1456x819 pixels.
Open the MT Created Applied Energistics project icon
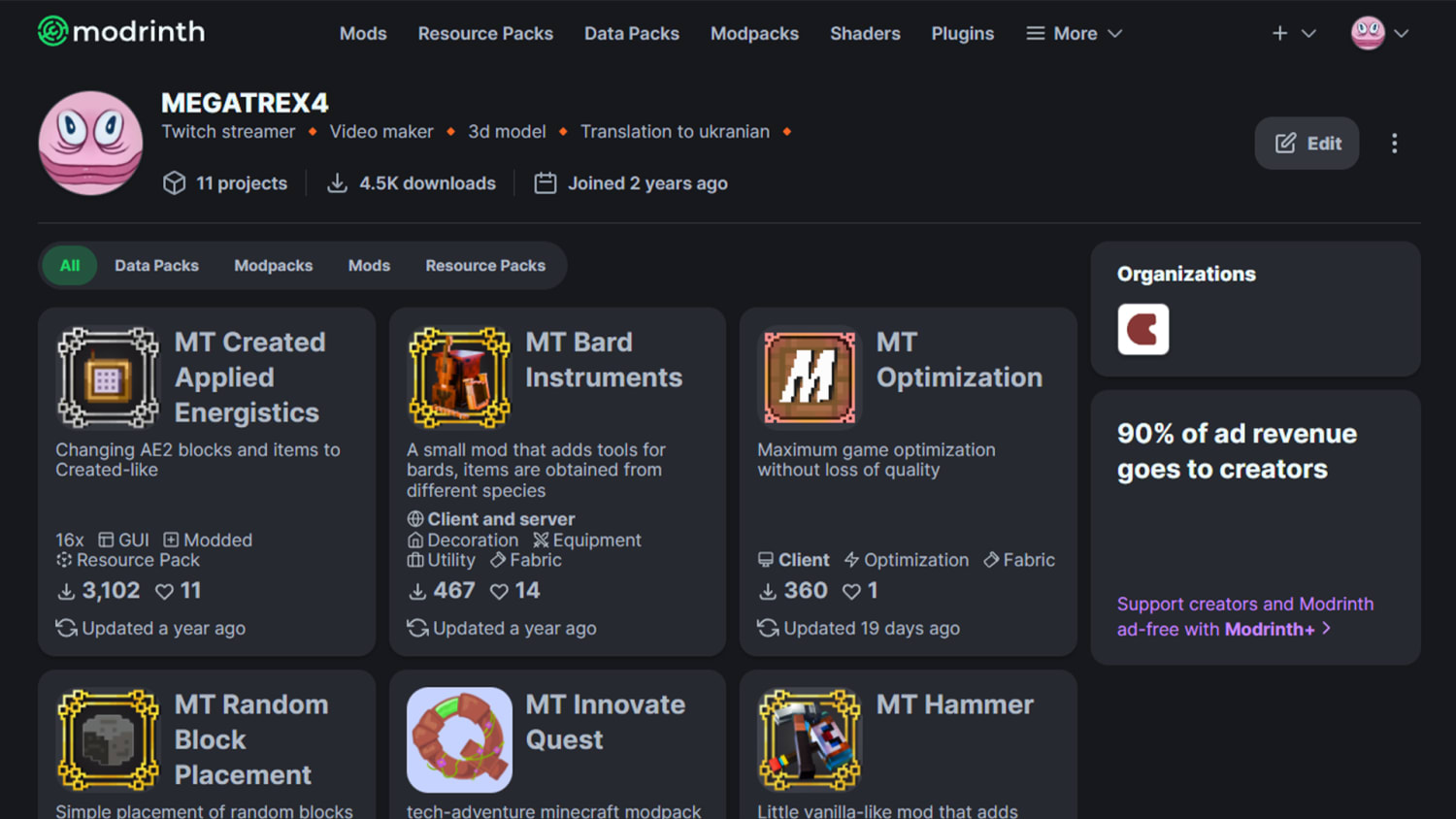108,377
